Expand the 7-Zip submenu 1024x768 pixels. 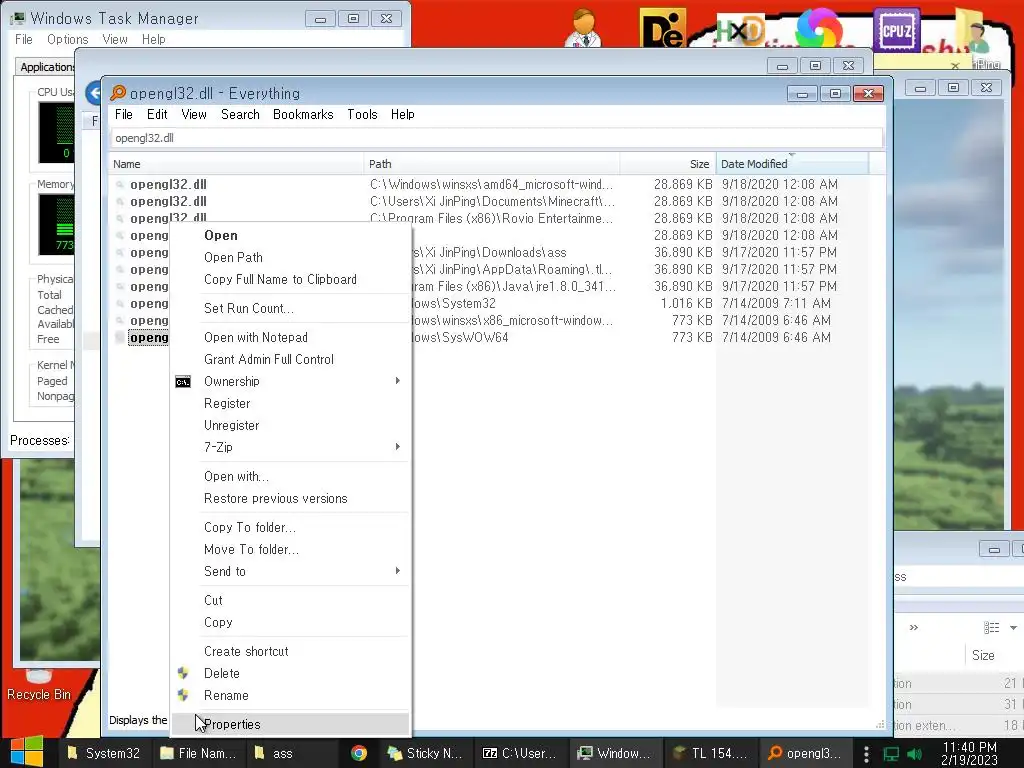click(398, 447)
